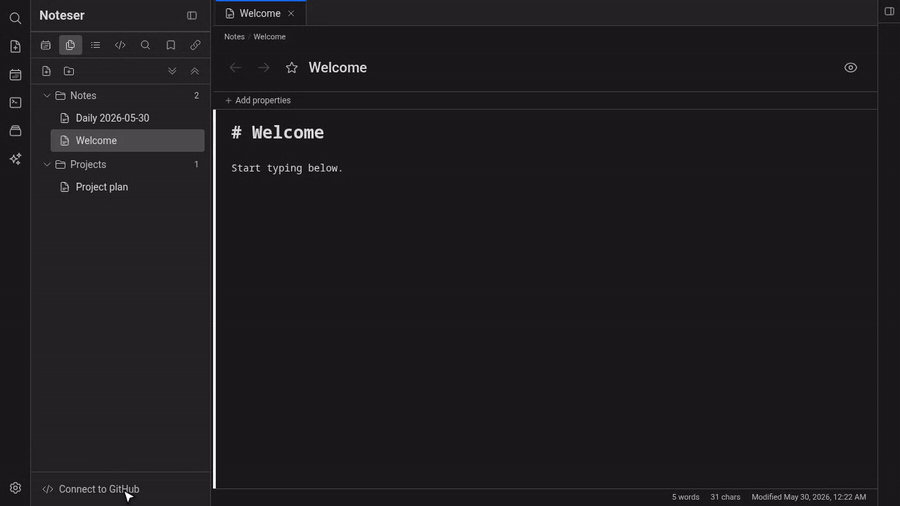Click Connect to GitHub
Viewport: 900px width, 506px height.
point(91,489)
